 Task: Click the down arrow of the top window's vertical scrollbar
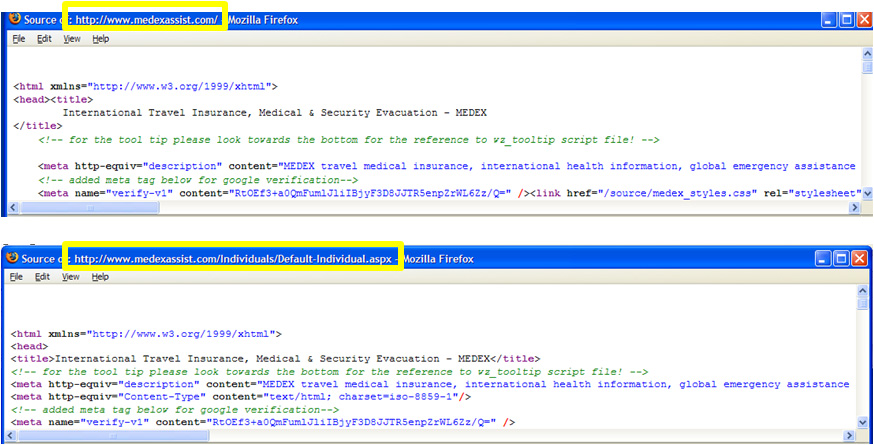coord(867,193)
